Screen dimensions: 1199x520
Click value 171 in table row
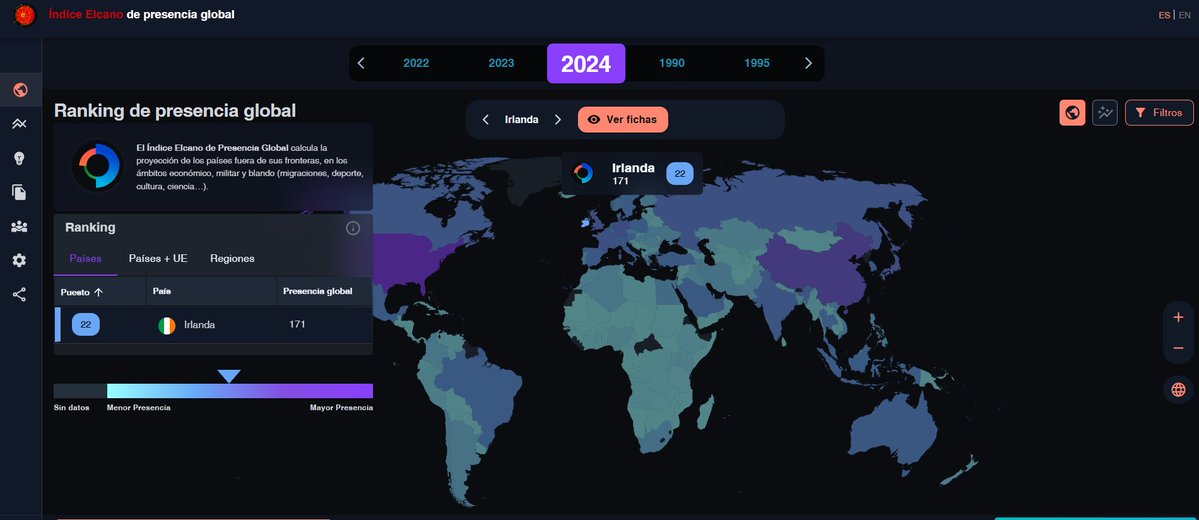297,325
